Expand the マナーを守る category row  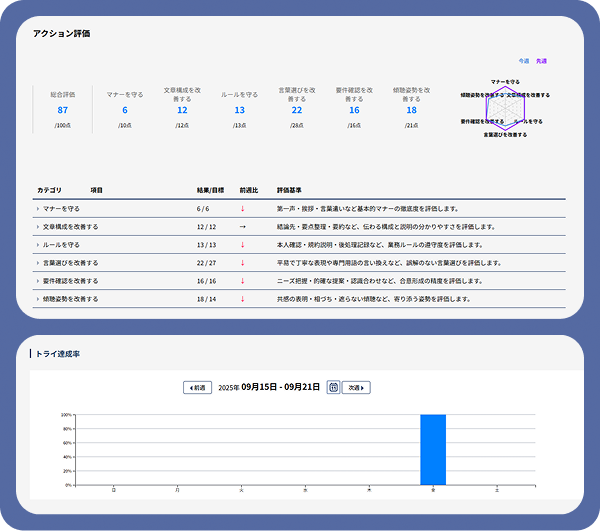(x=39, y=209)
